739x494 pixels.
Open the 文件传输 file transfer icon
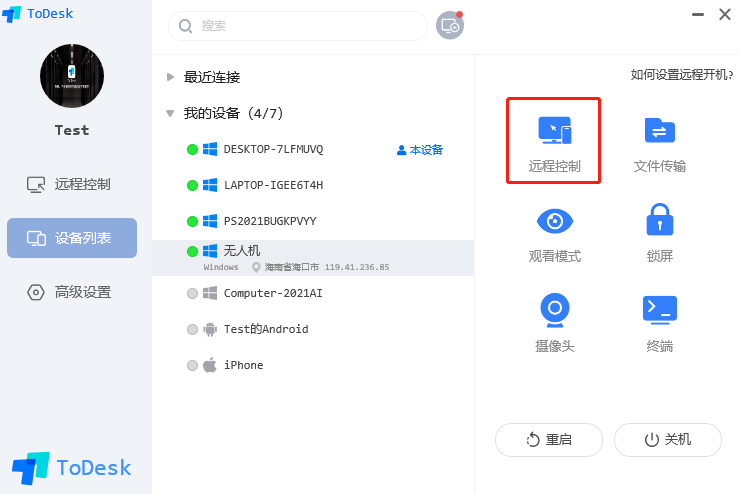point(659,131)
